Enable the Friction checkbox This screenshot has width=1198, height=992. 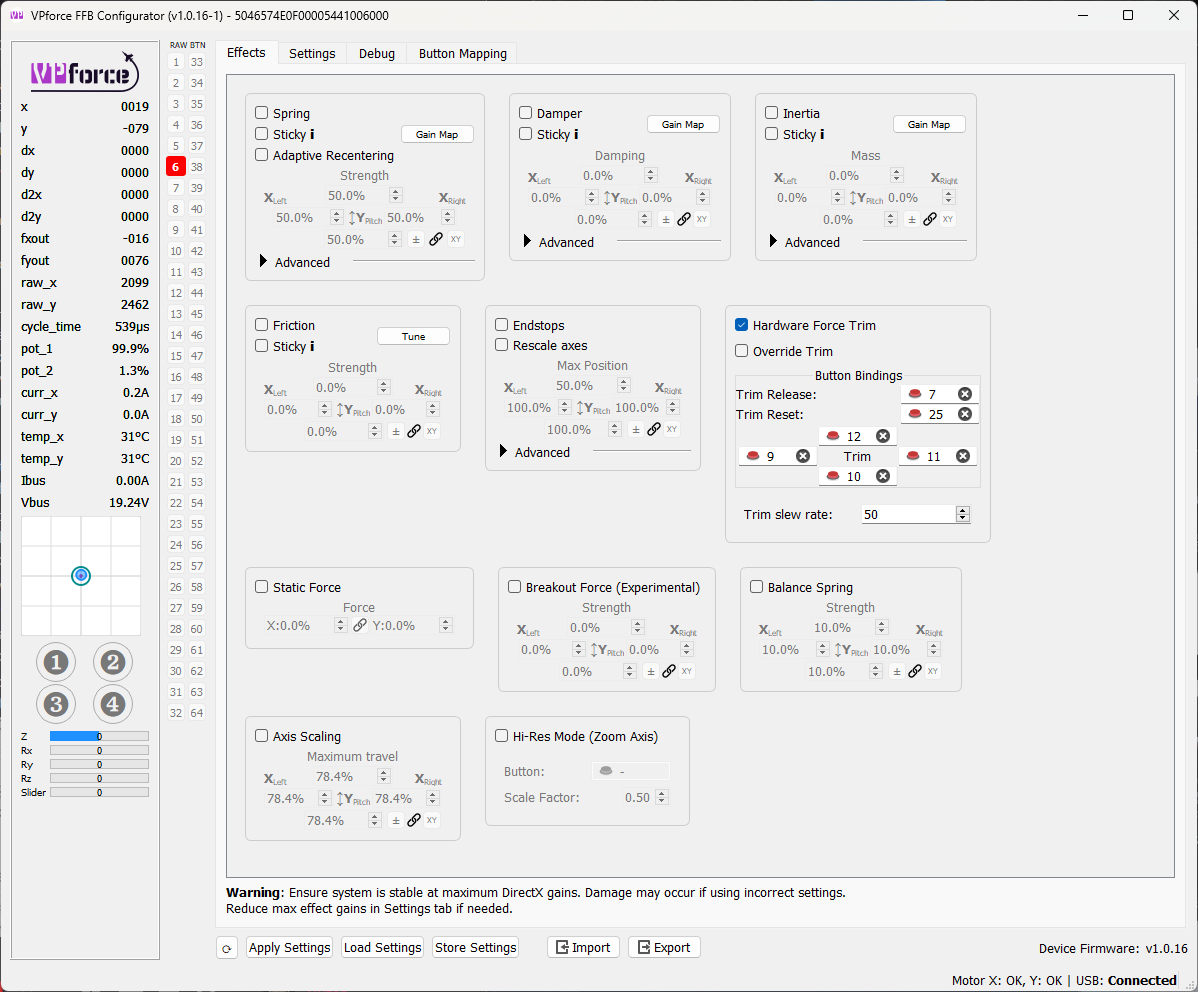click(x=261, y=325)
